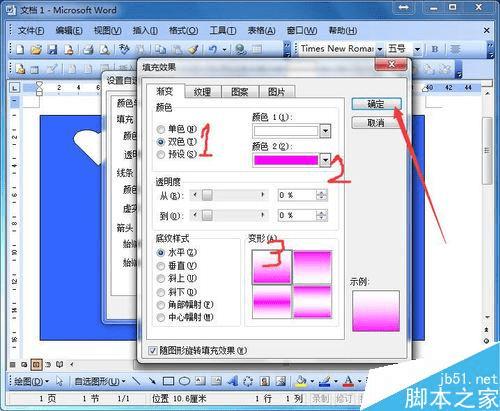Screen dimensions: 500x411
Task: Open the 颜色 2 color dropdown arrow
Action: click(325, 160)
